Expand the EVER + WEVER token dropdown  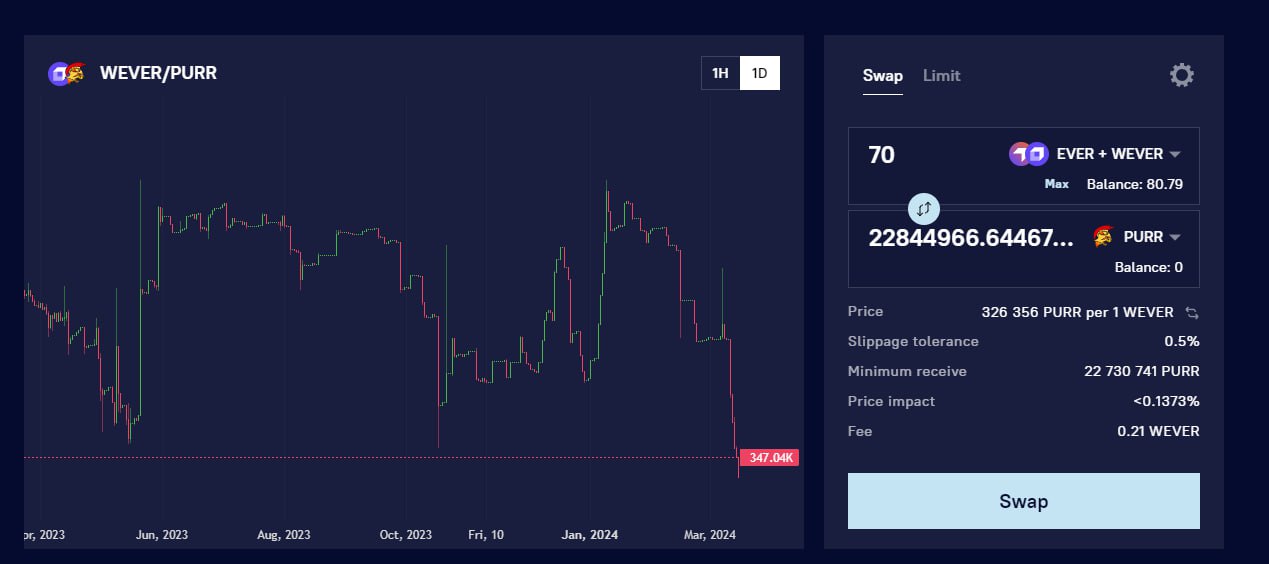point(1175,154)
